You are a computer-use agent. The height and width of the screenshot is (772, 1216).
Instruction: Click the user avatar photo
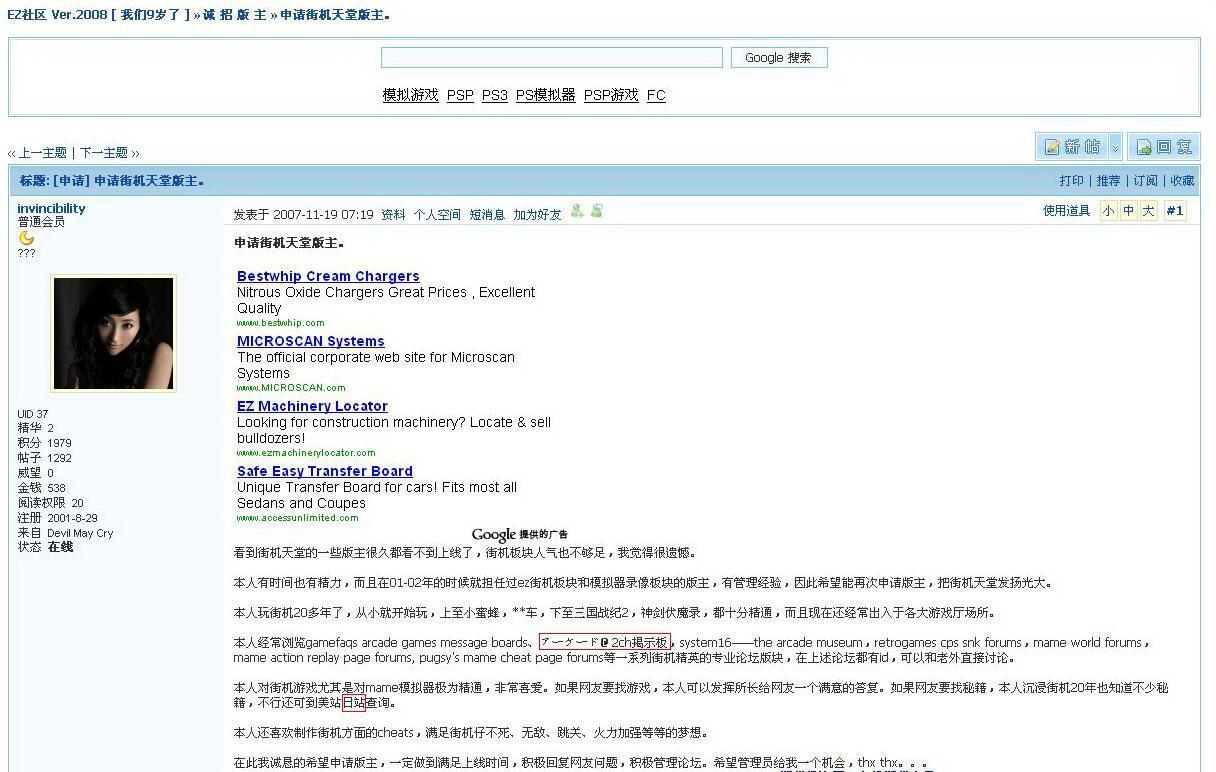113,333
